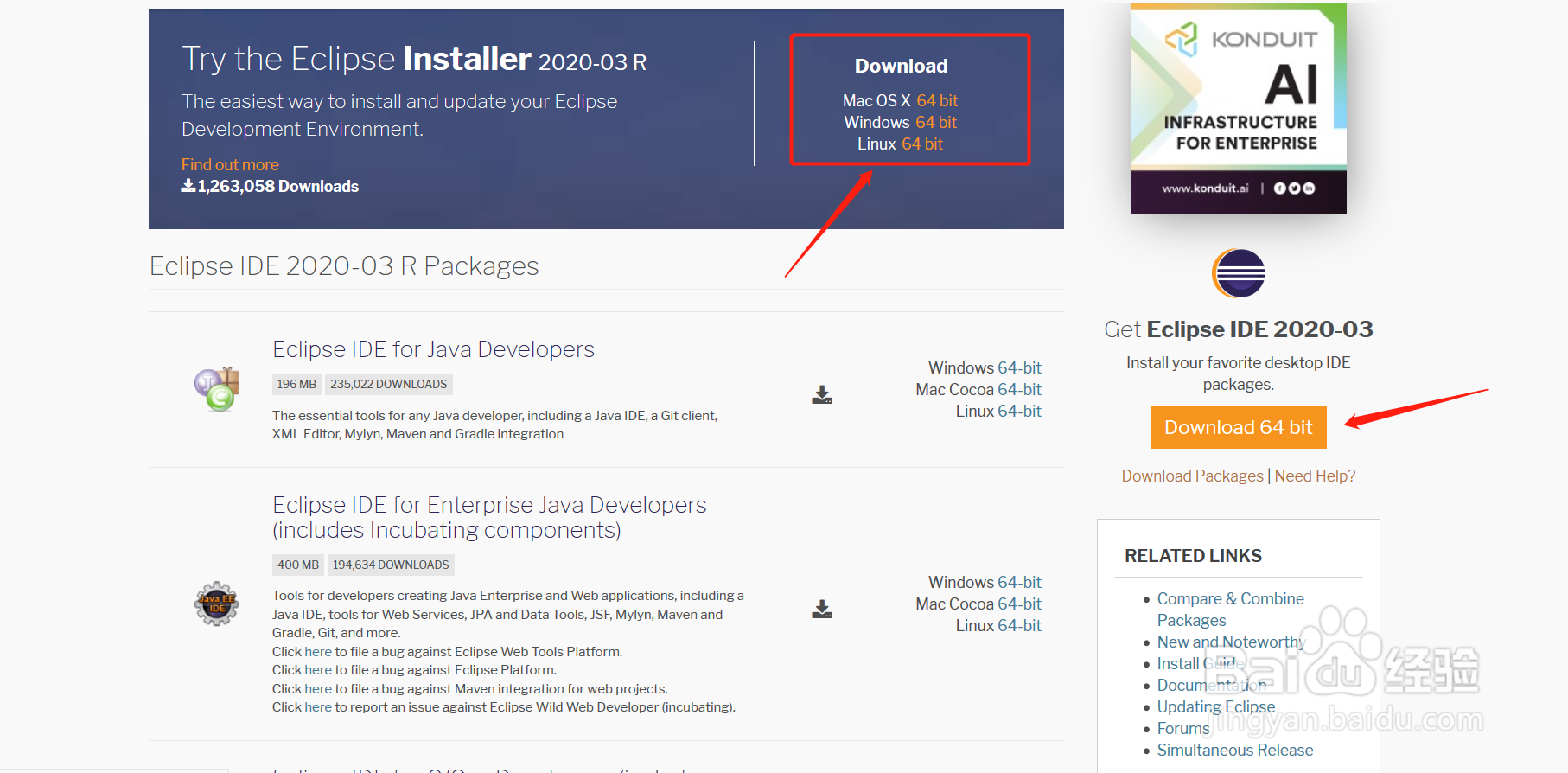Click 'here' for Wild Web Developer issue

[318, 706]
